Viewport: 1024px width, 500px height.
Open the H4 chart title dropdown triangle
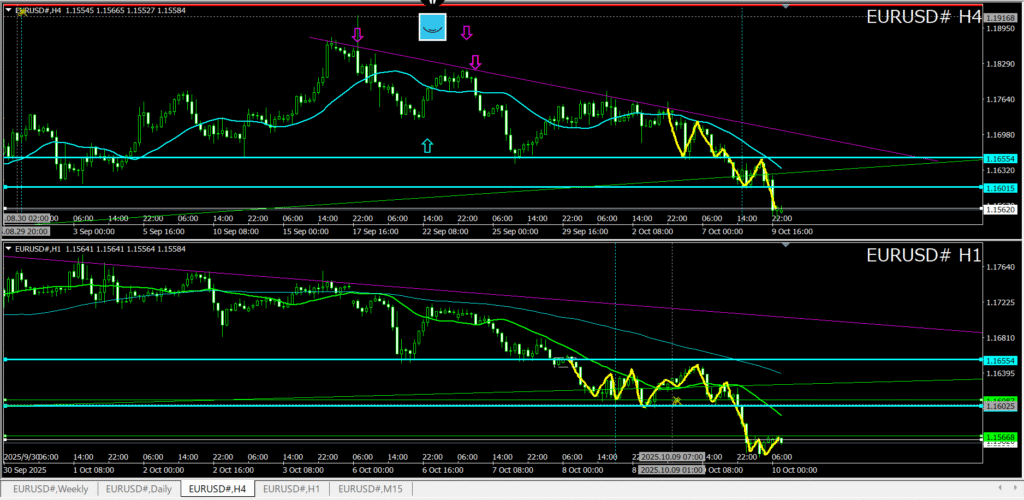point(9,11)
